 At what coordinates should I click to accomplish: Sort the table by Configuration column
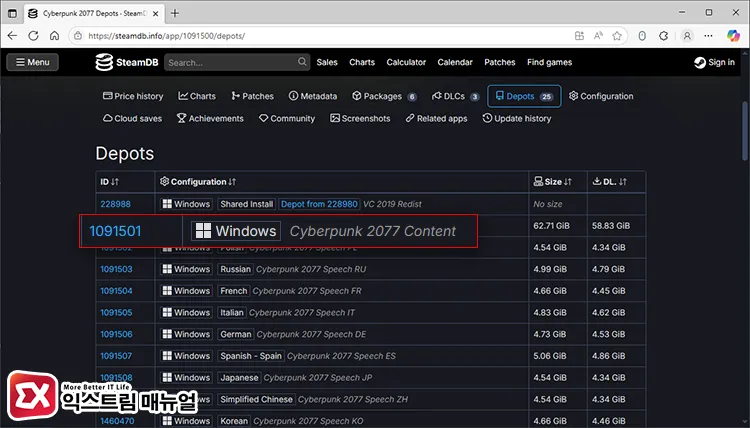pos(198,182)
